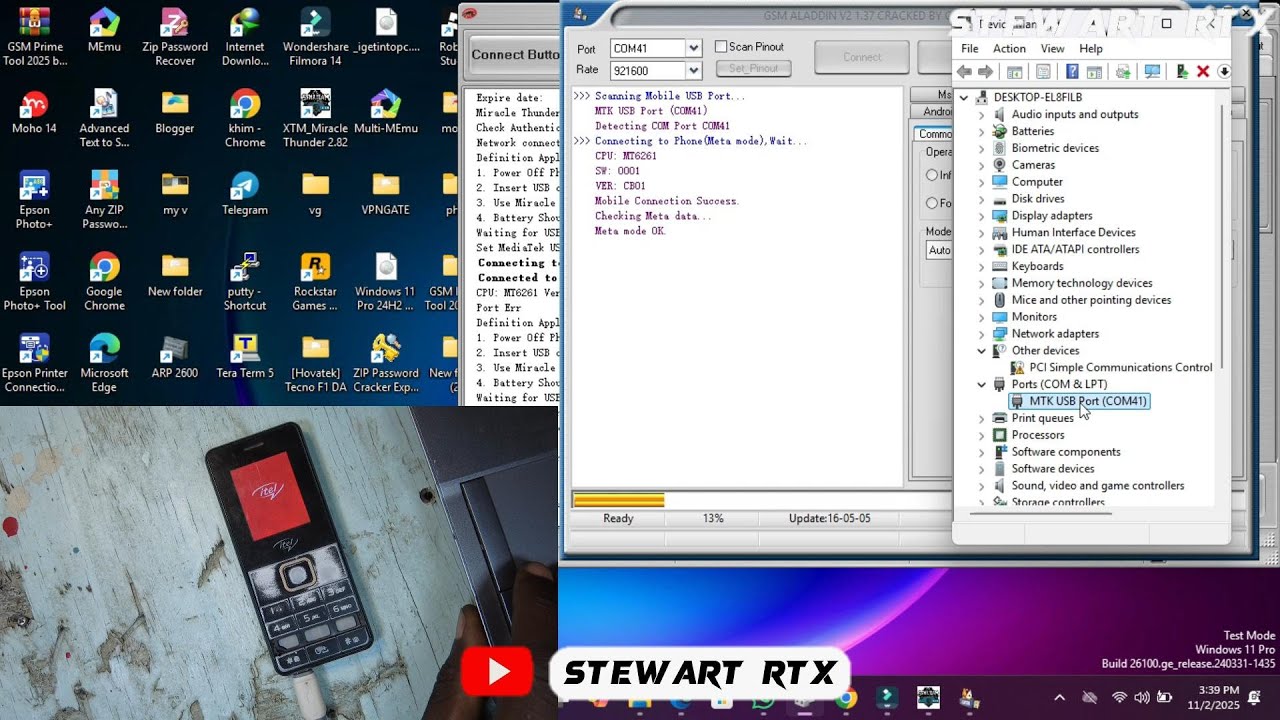The width and height of the screenshot is (1280, 720).
Task: Open the ARP 2600 desktop icon
Action: tap(175, 357)
